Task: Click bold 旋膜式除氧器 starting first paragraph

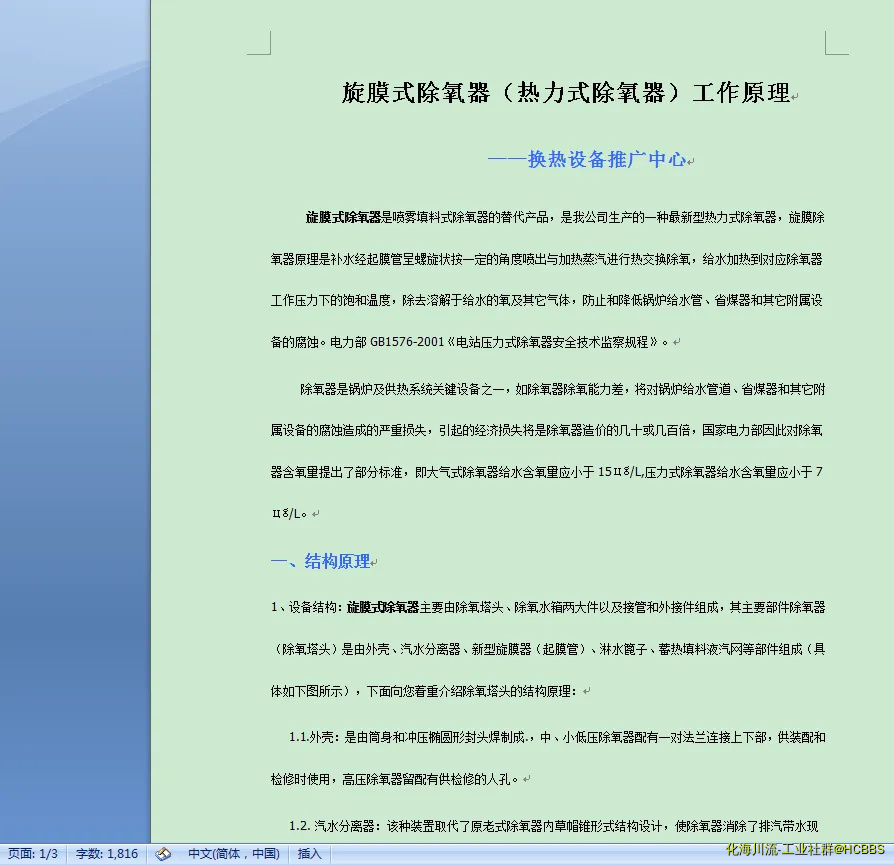Action: 343,217
